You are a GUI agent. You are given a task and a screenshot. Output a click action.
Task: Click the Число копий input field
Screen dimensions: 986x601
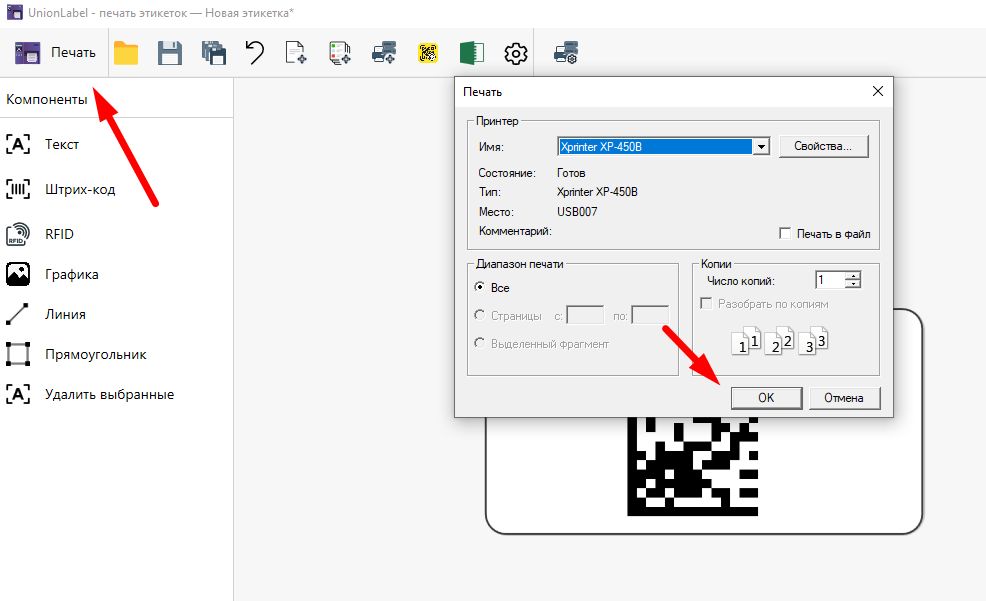tap(829, 281)
